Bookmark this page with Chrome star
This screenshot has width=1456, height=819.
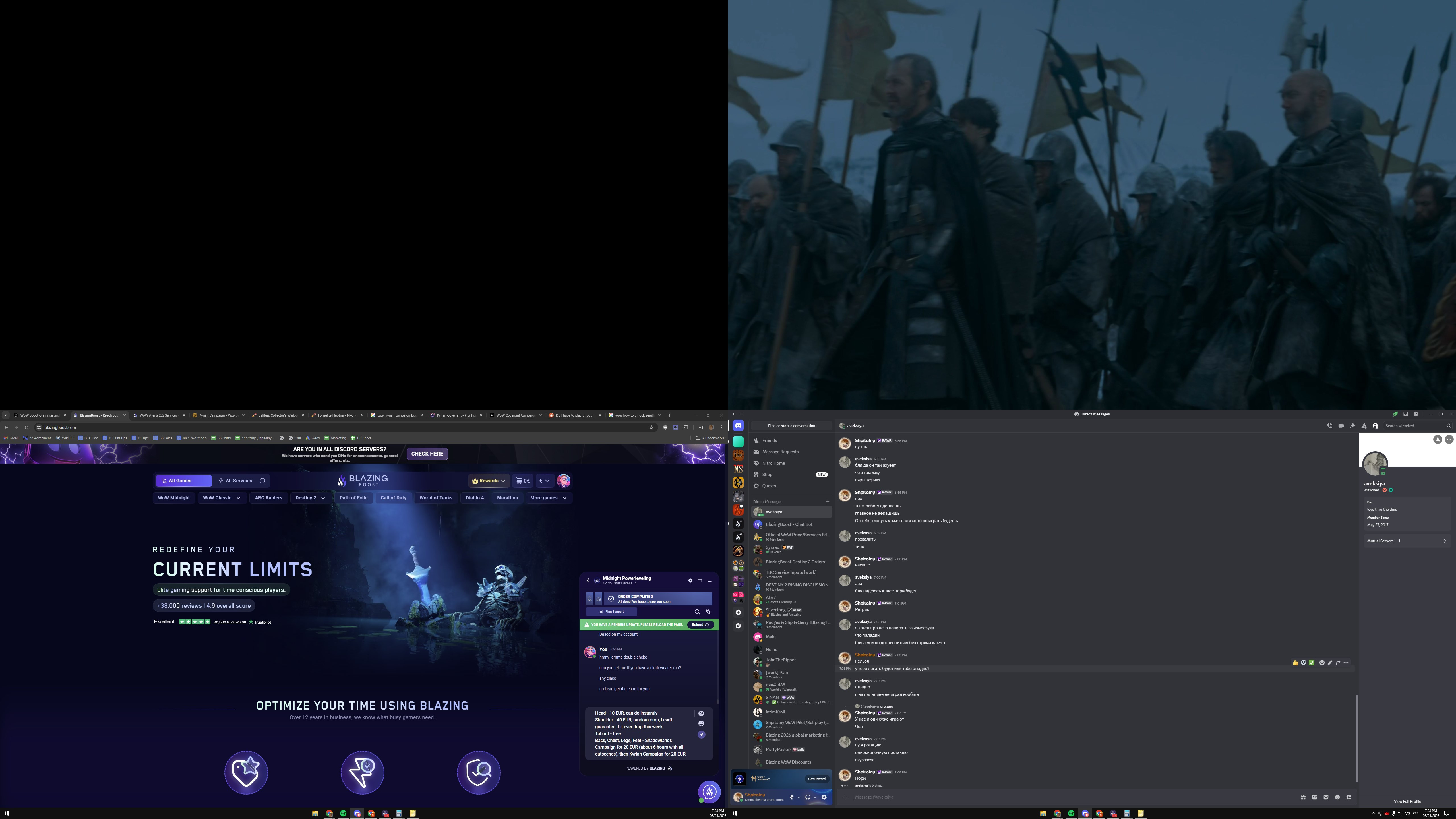point(651,427)
